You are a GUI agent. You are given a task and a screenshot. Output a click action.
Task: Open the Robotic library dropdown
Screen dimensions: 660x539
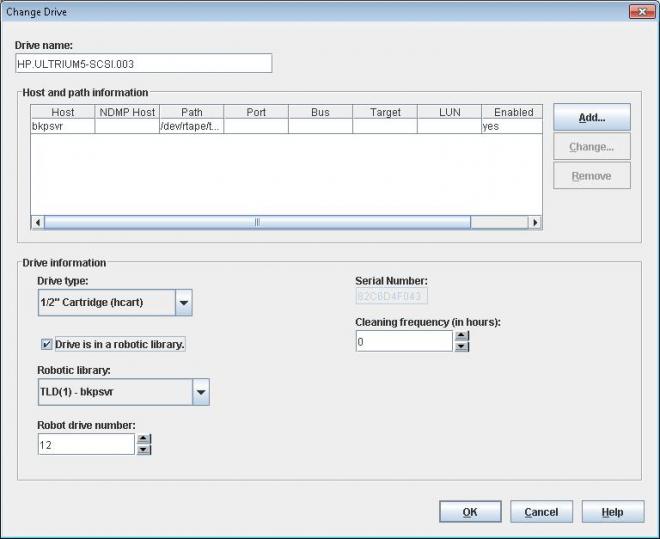[x=201, y=392]
